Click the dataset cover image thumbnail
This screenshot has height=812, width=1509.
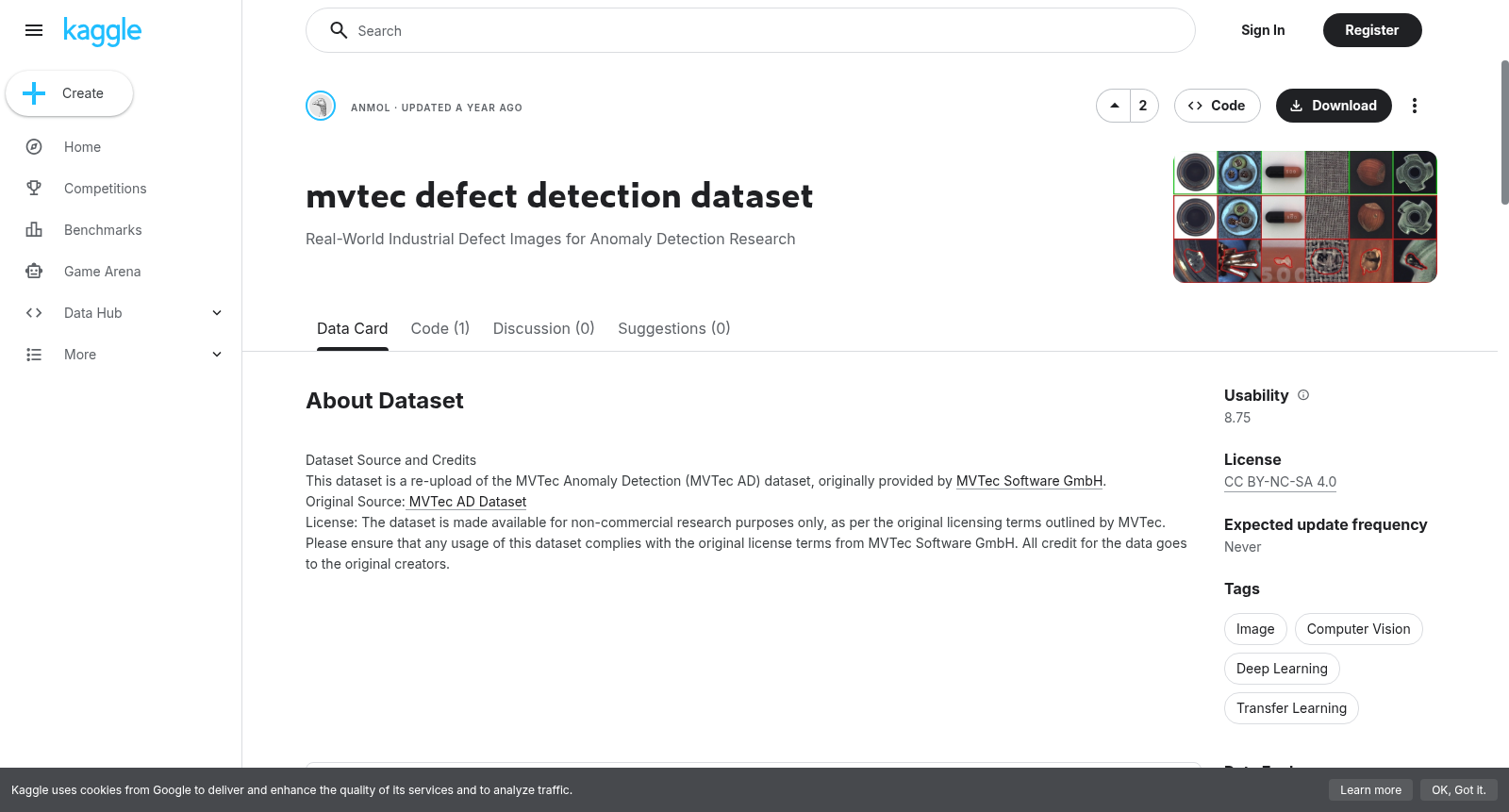pos(1305,217)
